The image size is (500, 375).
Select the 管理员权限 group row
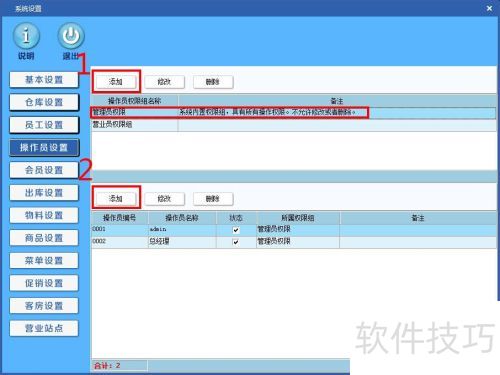tap(293, 112)
